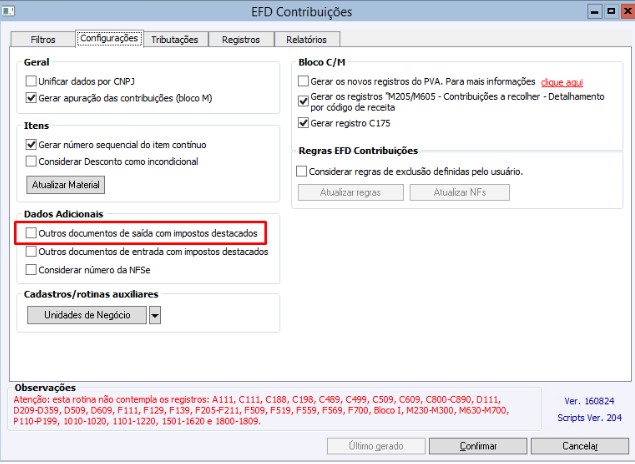Maximize the EFD Contribuições window

(x=611, y=11)
